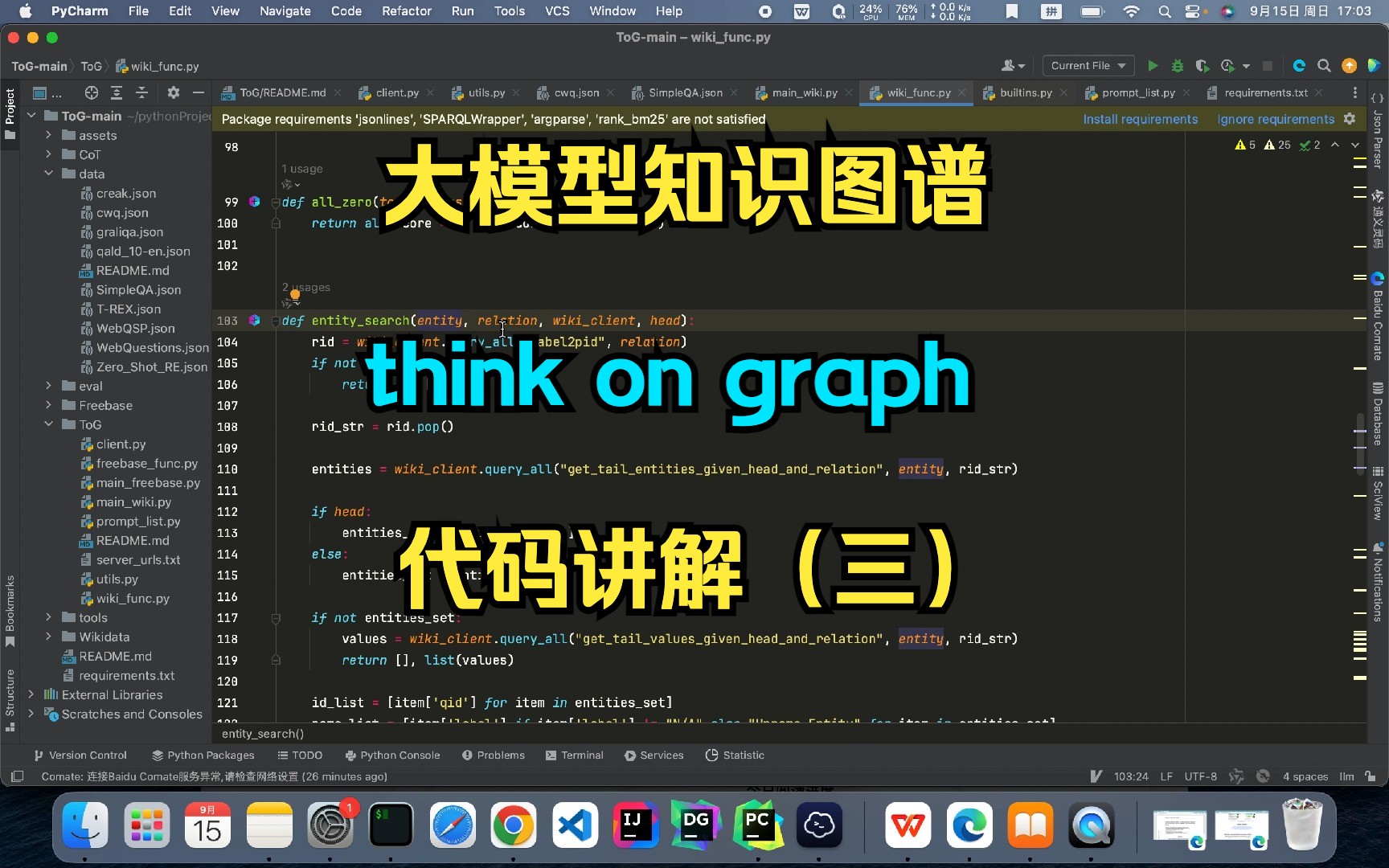
Task: Open the IDE updates orange icon
Action: click(1350, 66)
